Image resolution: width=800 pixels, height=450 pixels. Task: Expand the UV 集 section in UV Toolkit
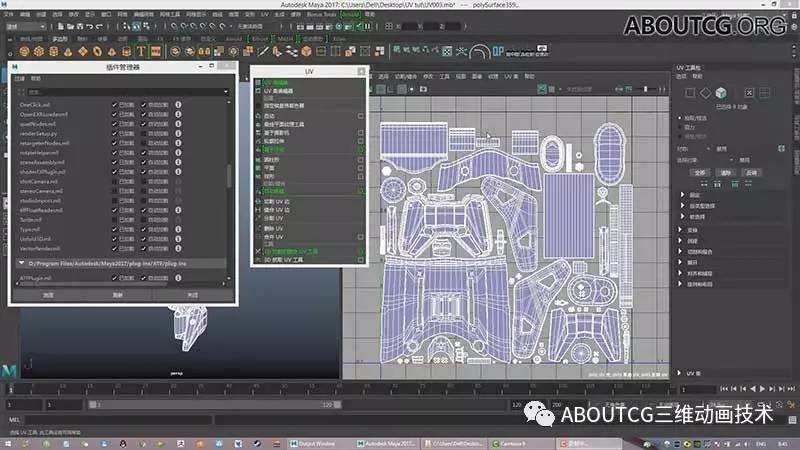679,373
